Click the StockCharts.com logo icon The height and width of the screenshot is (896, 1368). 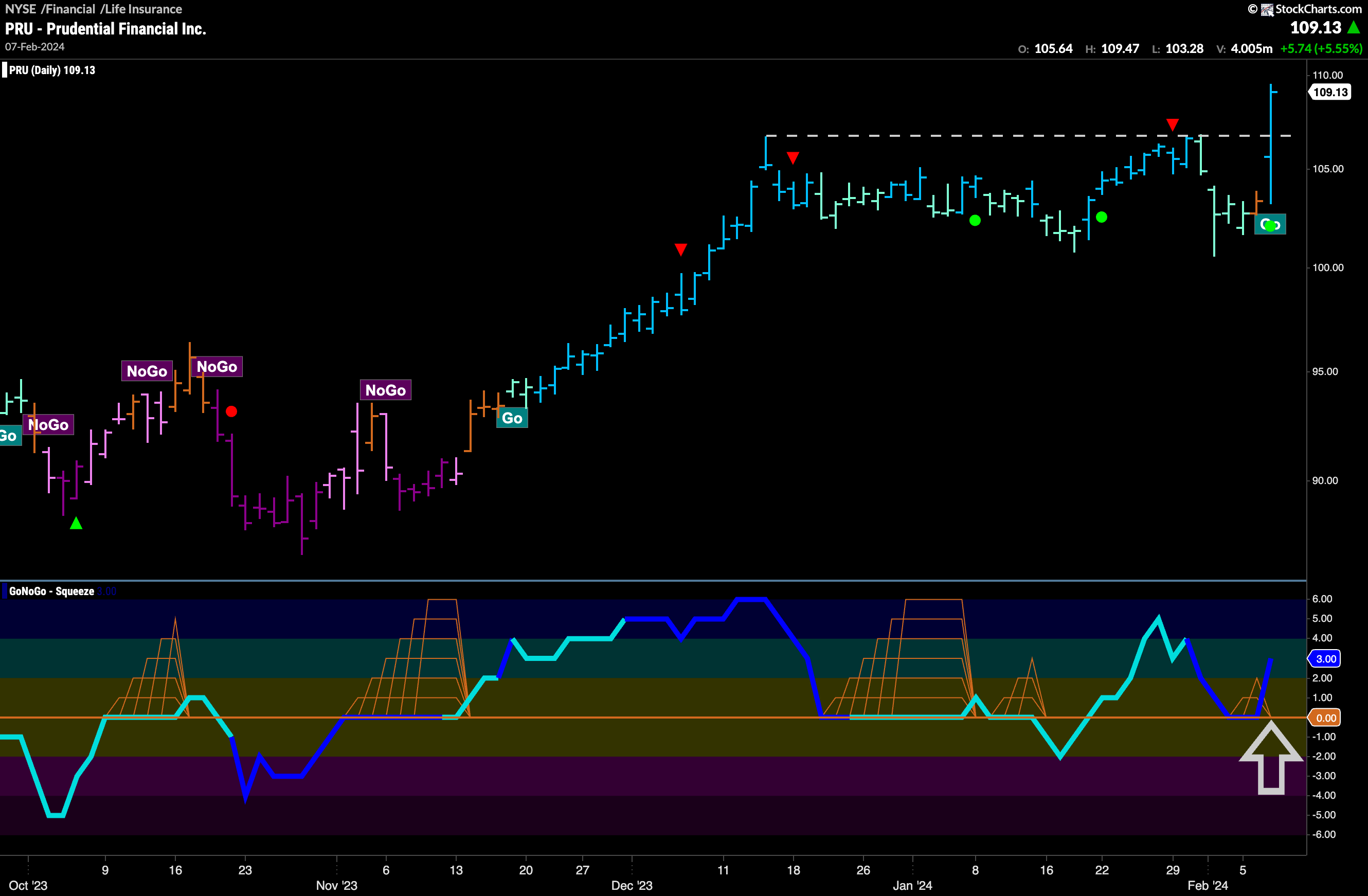1267,10
